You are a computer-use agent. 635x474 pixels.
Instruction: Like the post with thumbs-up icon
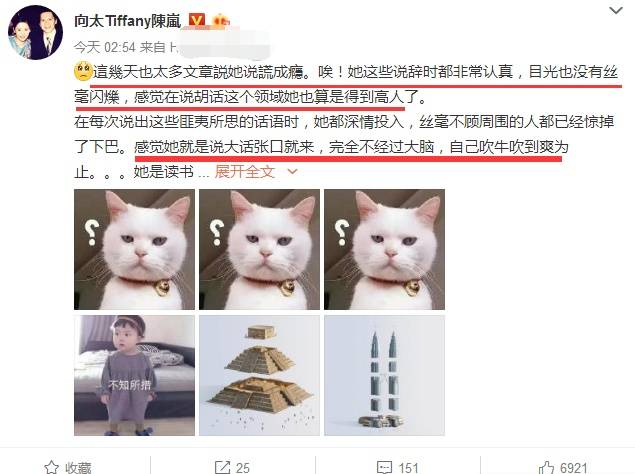point(546,467)
